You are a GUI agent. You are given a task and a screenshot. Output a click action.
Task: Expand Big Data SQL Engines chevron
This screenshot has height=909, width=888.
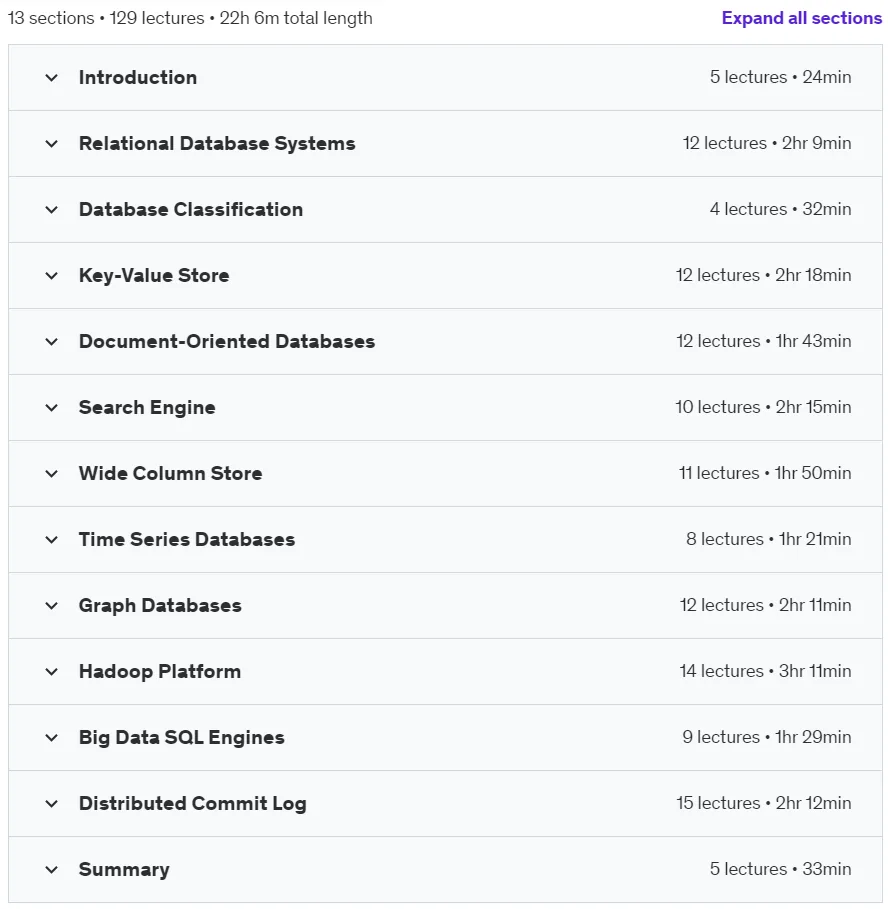point(52,739)
